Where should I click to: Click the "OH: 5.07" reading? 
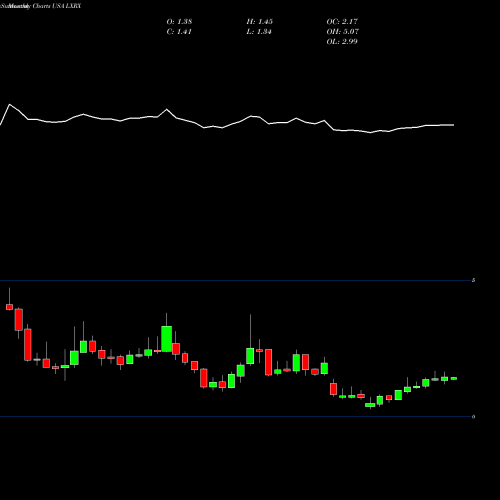click(x=343, y=32)
